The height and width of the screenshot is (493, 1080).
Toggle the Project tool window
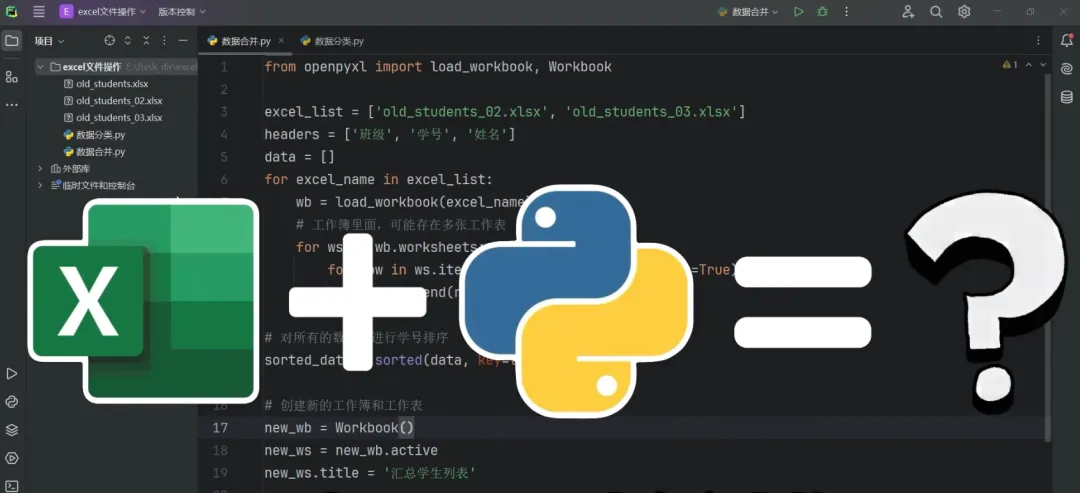point(12,41)
